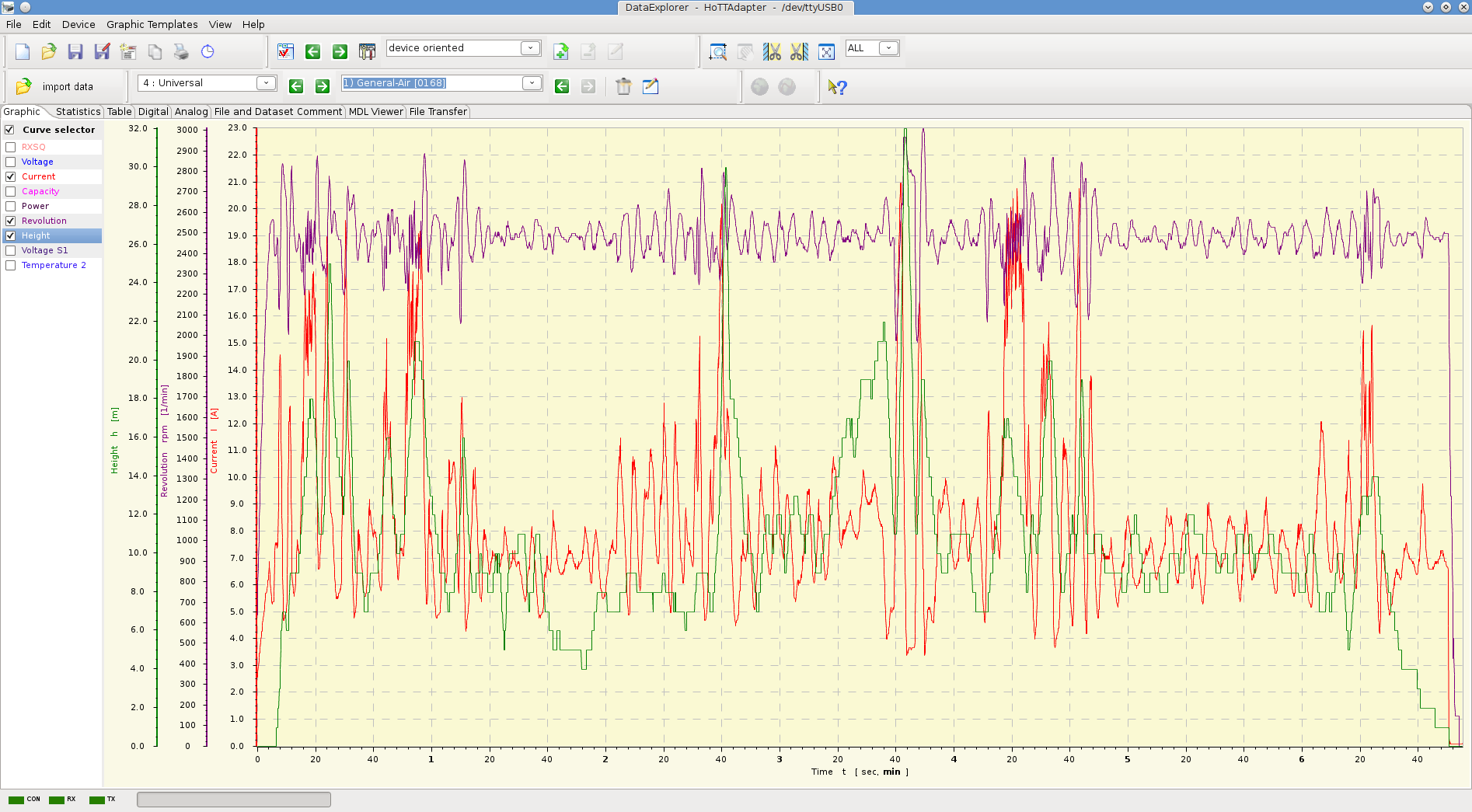Viewport: 1472px width, 812px height.
Task: Uncheck the Current curve checkbox
Action: click(11, 176)
